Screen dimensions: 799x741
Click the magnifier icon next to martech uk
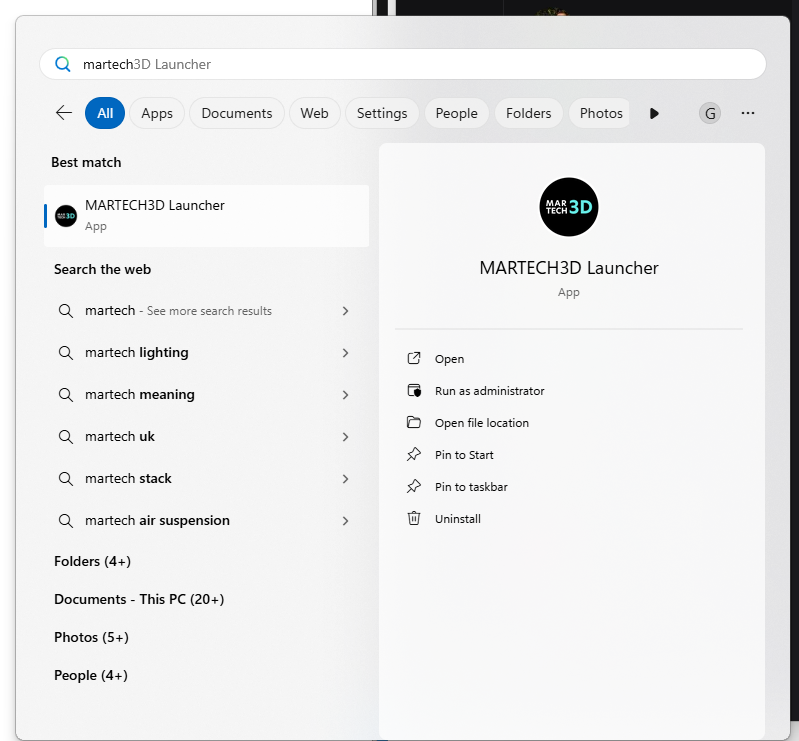(x=65, y=437)
